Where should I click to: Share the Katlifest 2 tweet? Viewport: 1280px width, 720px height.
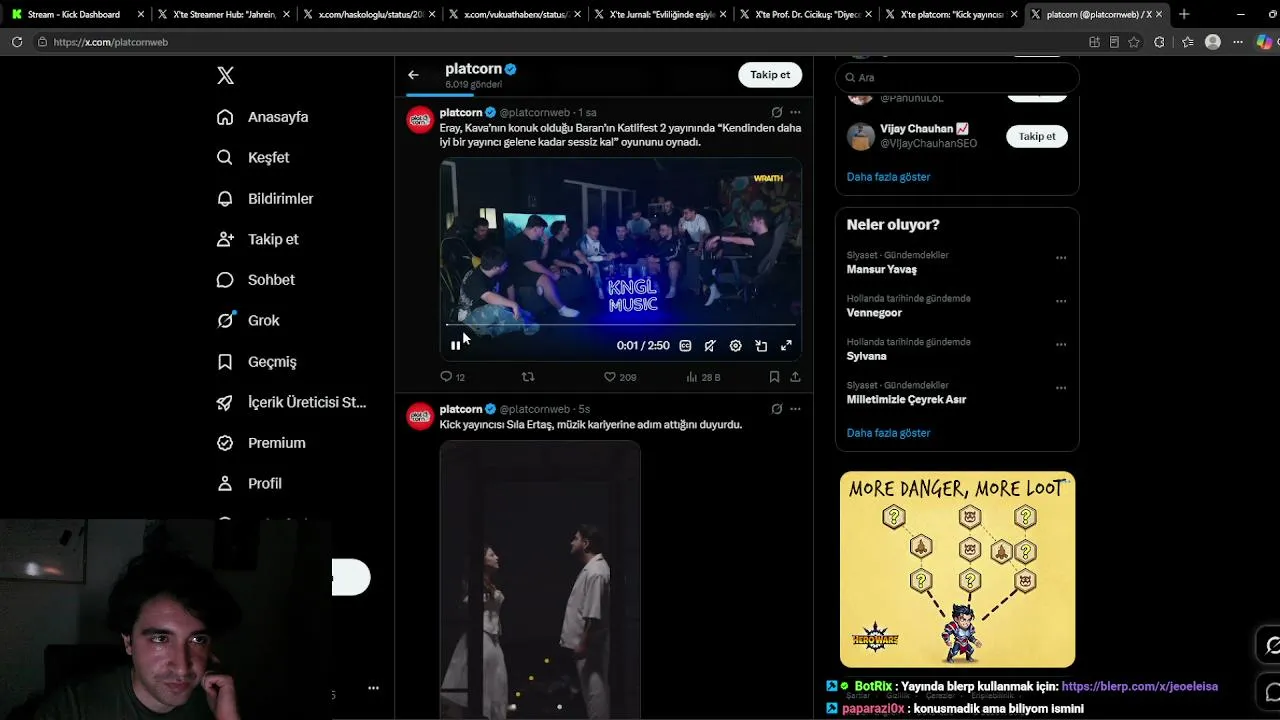pyautogui.click(x=795, y=377)
